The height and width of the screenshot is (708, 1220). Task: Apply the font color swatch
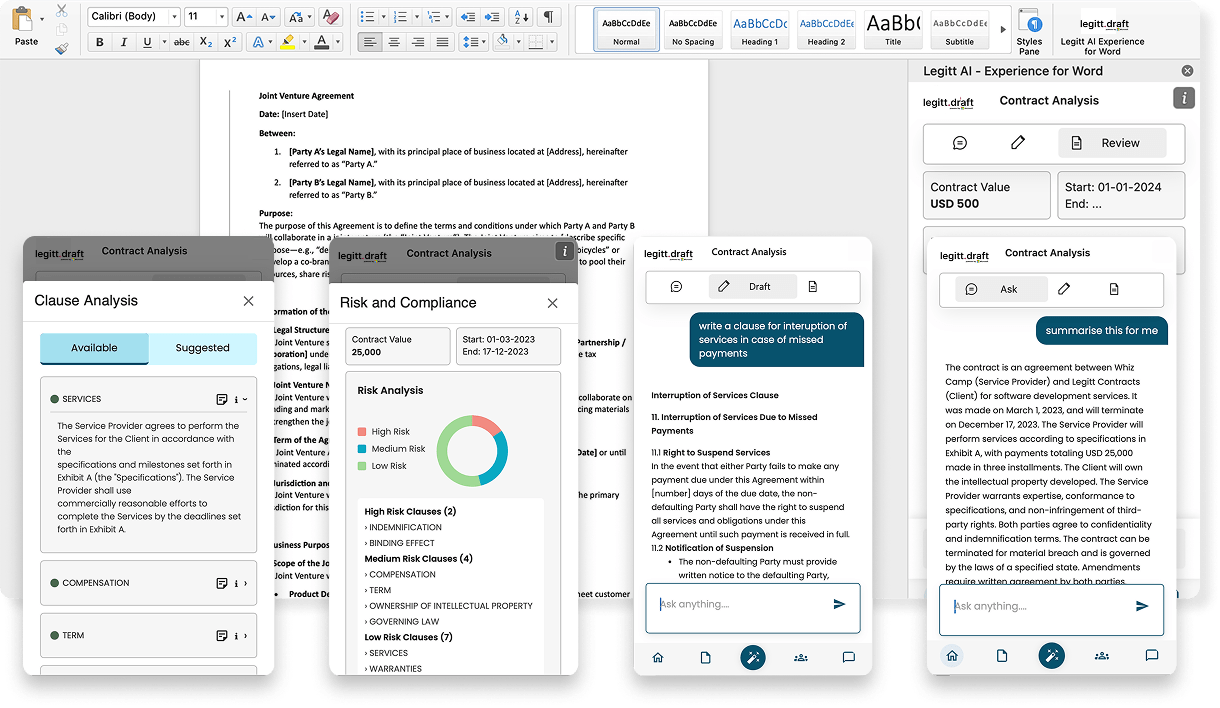(x=321, y=42)
